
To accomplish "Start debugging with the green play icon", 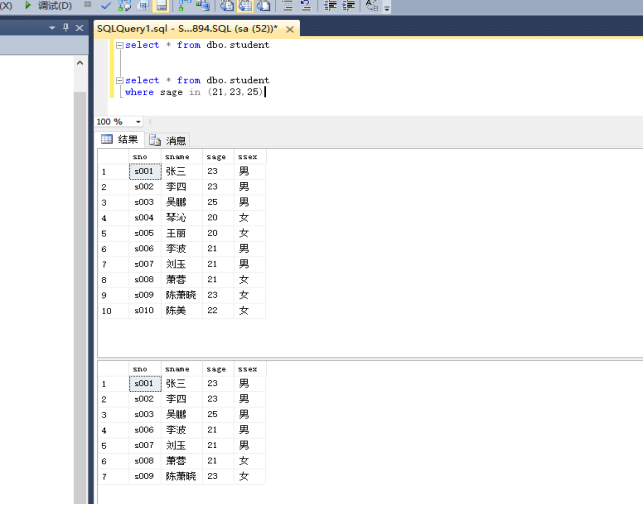I will 28,5.
